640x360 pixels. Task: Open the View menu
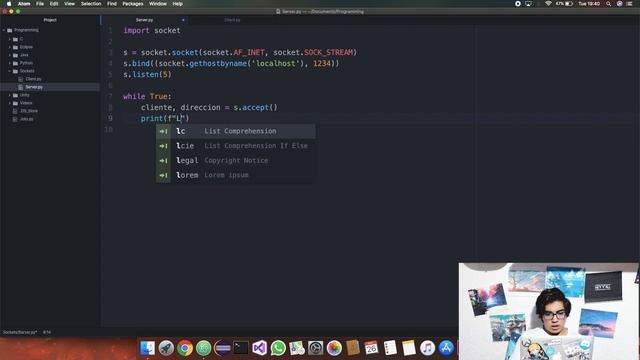point(69,4)
